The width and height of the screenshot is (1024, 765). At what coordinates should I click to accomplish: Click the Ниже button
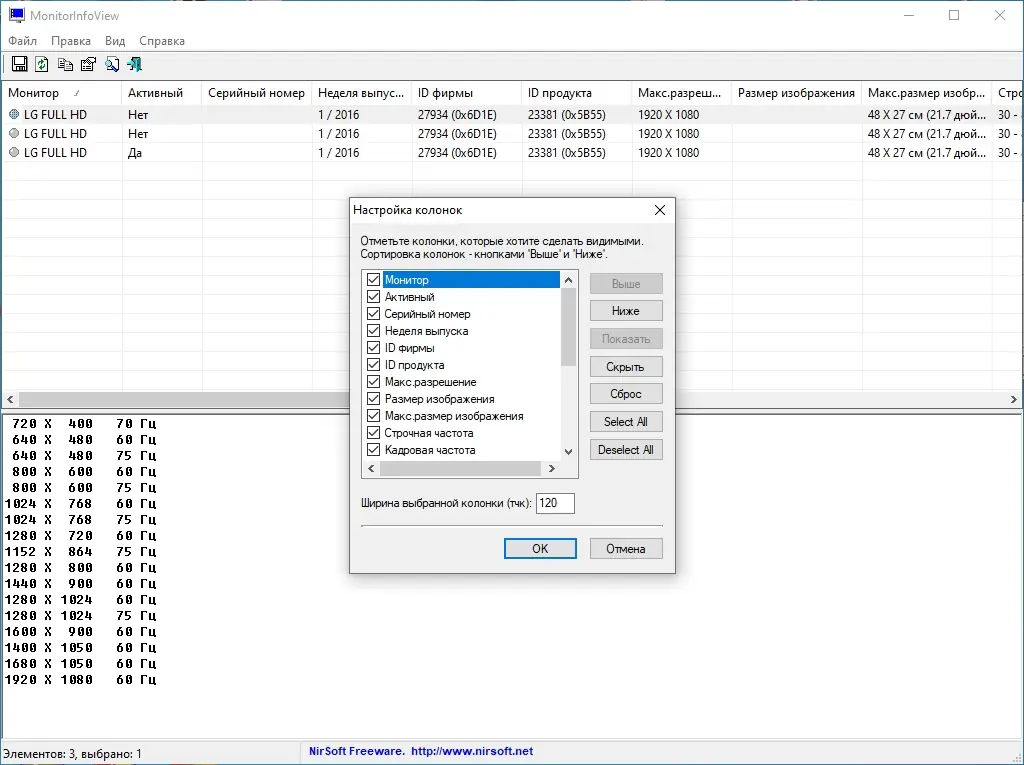(x=626, y=311)
